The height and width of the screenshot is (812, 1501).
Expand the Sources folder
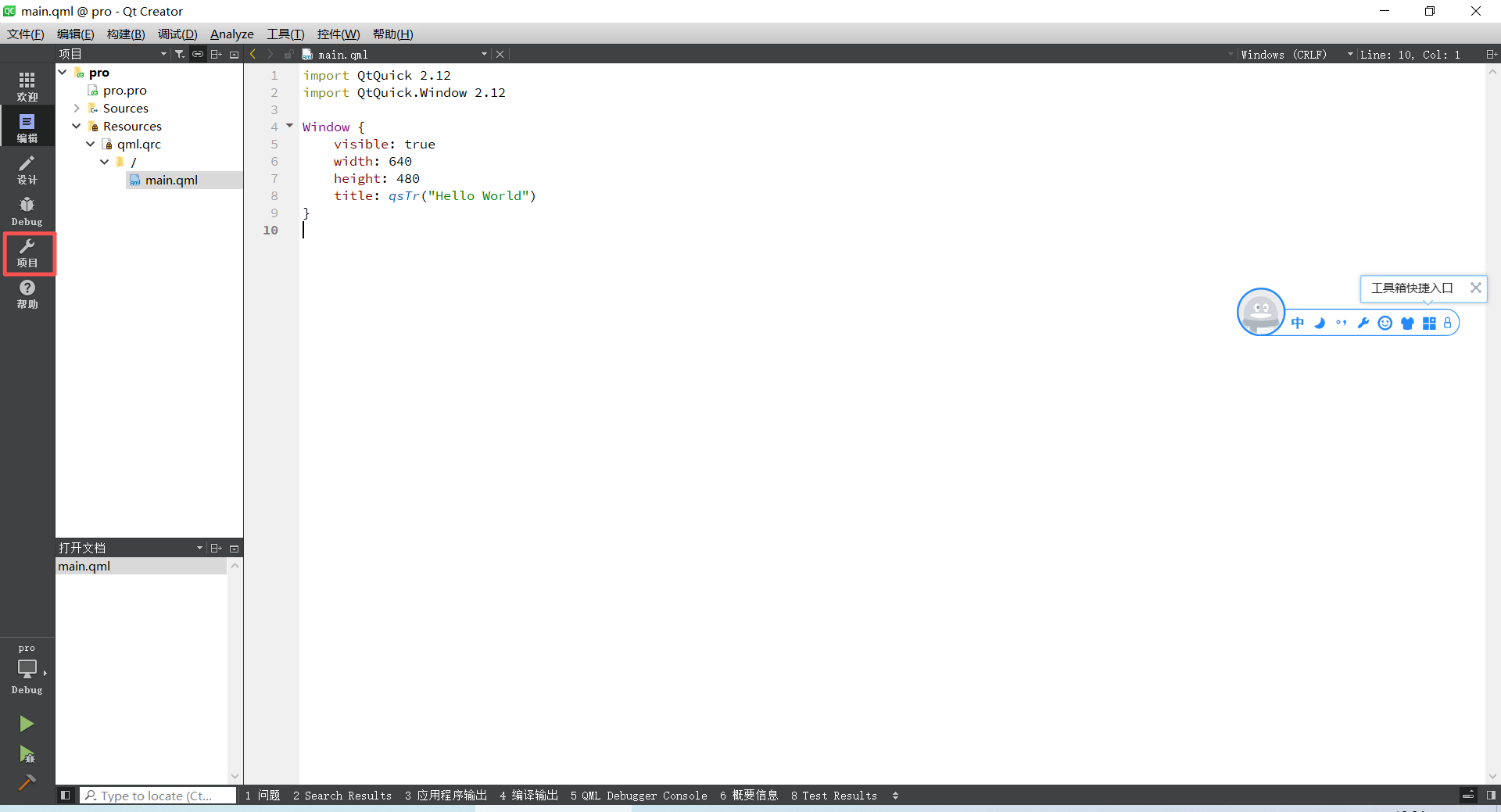(x=77, y=108)
